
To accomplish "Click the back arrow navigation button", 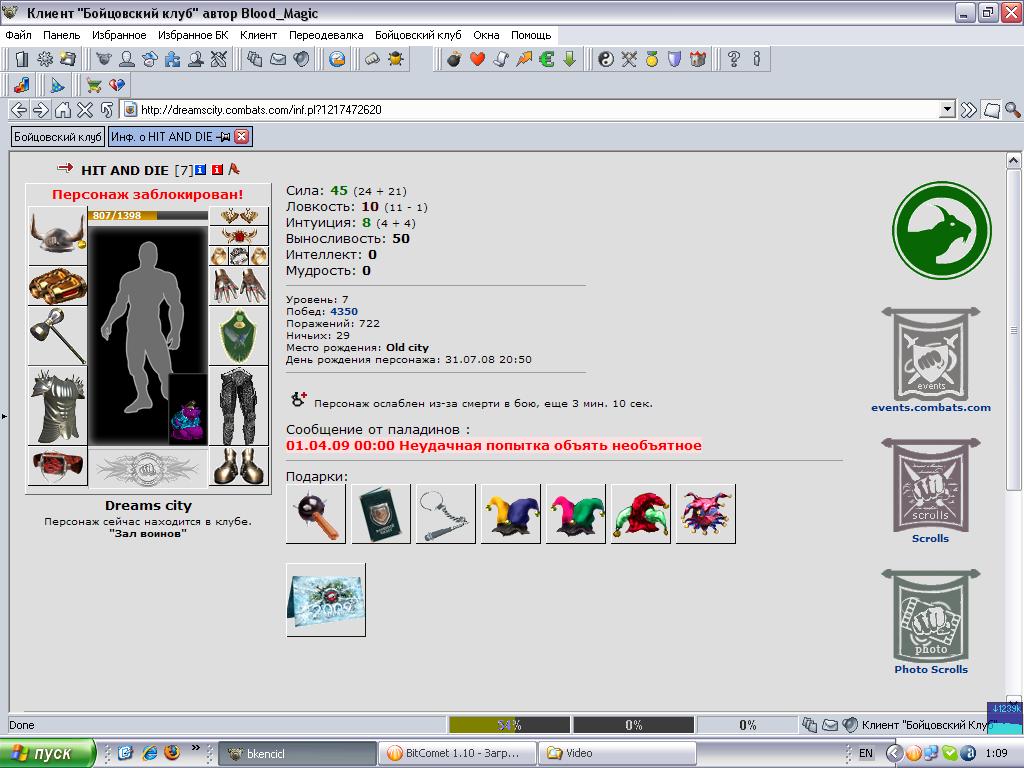I will point(19,110).
